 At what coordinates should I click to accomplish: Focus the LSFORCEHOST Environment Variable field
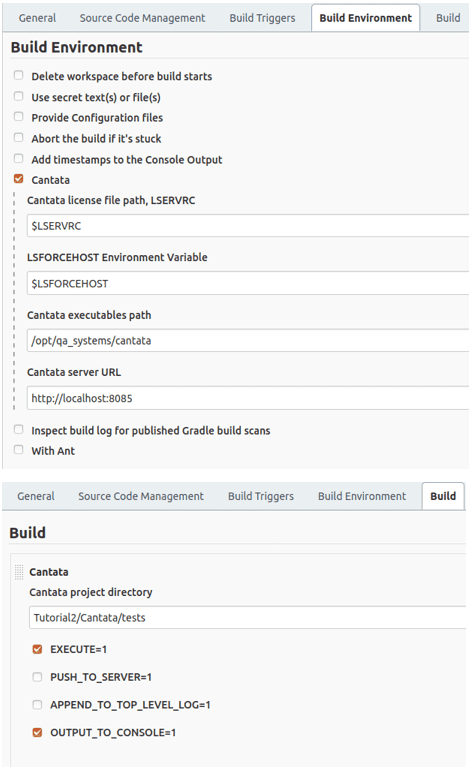248,283
